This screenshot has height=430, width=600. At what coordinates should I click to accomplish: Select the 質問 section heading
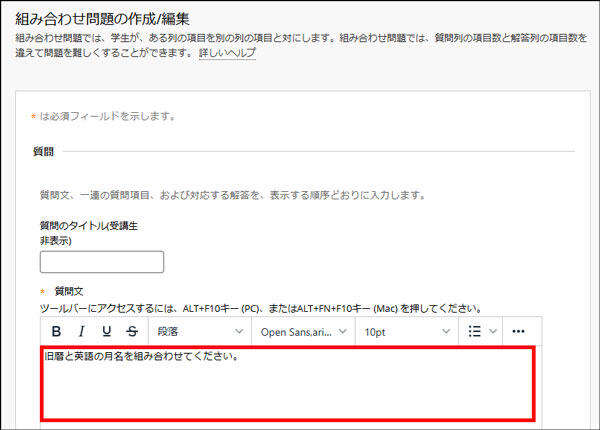click(43, 151)
